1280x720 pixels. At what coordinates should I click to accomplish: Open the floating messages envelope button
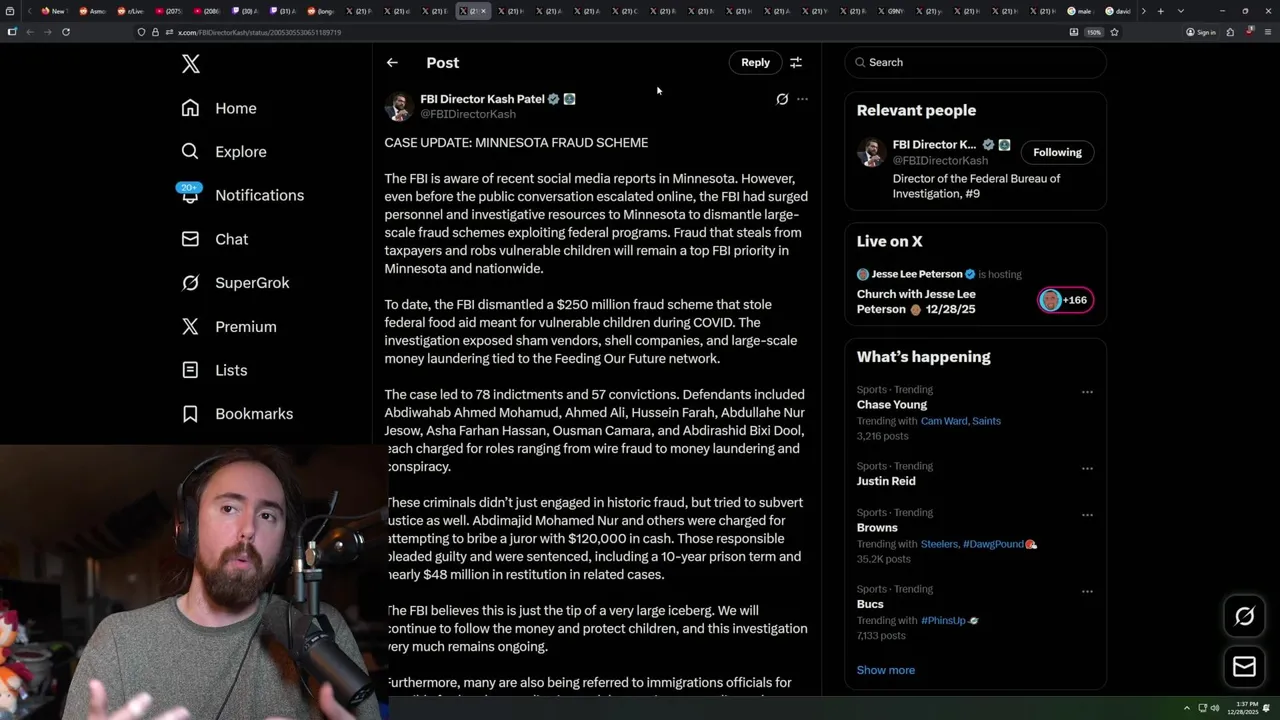(1244, 667)
